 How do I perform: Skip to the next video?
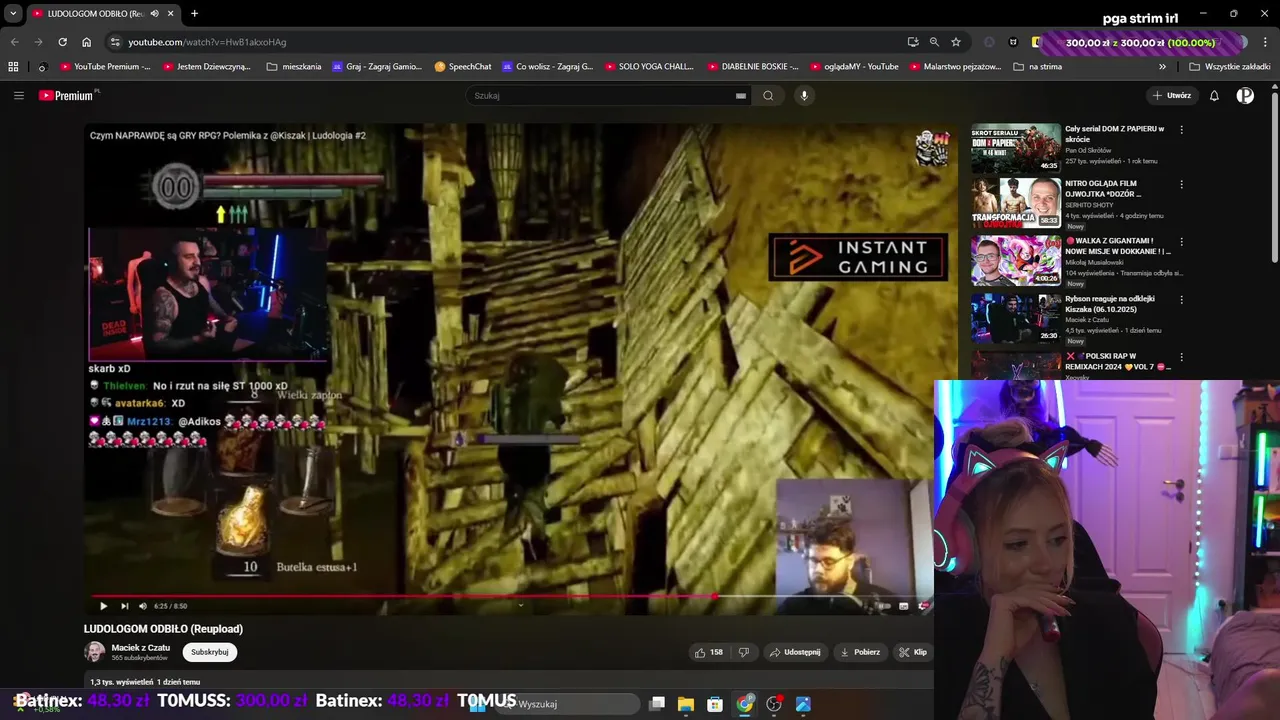[124, 606]
